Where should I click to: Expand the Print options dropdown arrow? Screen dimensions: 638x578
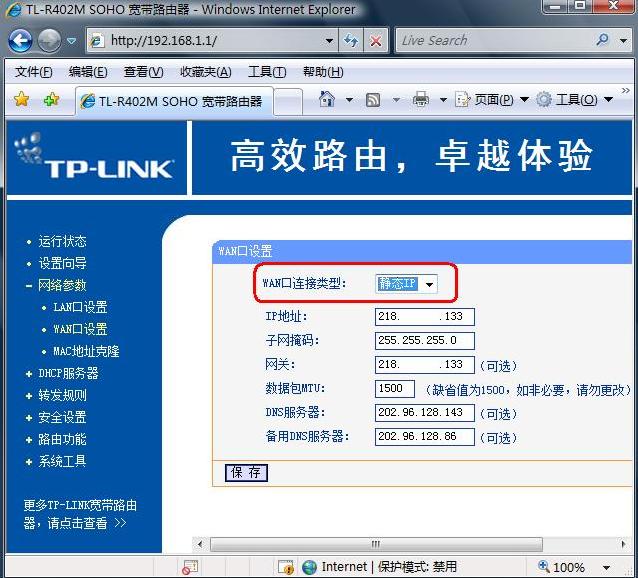(x=443, y=100)
